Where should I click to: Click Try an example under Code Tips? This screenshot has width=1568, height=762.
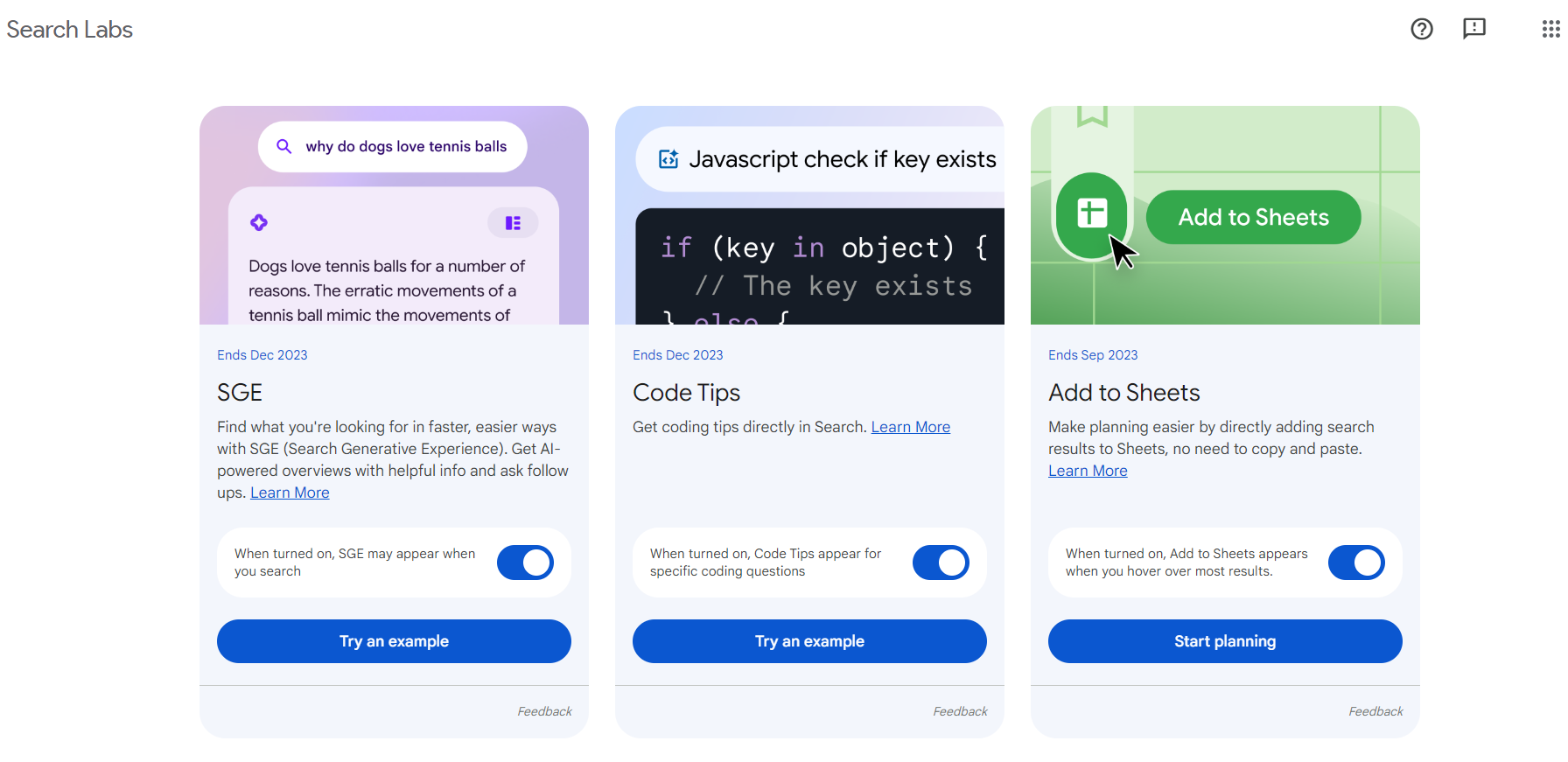click(x=809, y=641)
